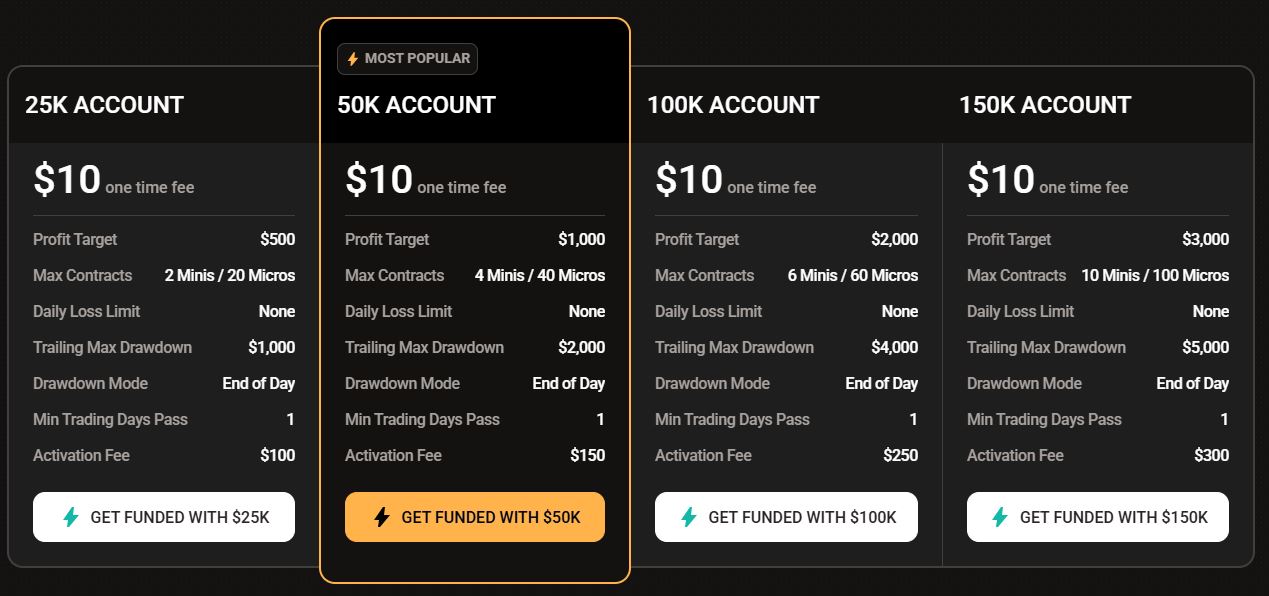Viewport: 1269px width, 596px height.
Task: Click 100K Activation Fee $250 value
Action: (x=900, y=456)
